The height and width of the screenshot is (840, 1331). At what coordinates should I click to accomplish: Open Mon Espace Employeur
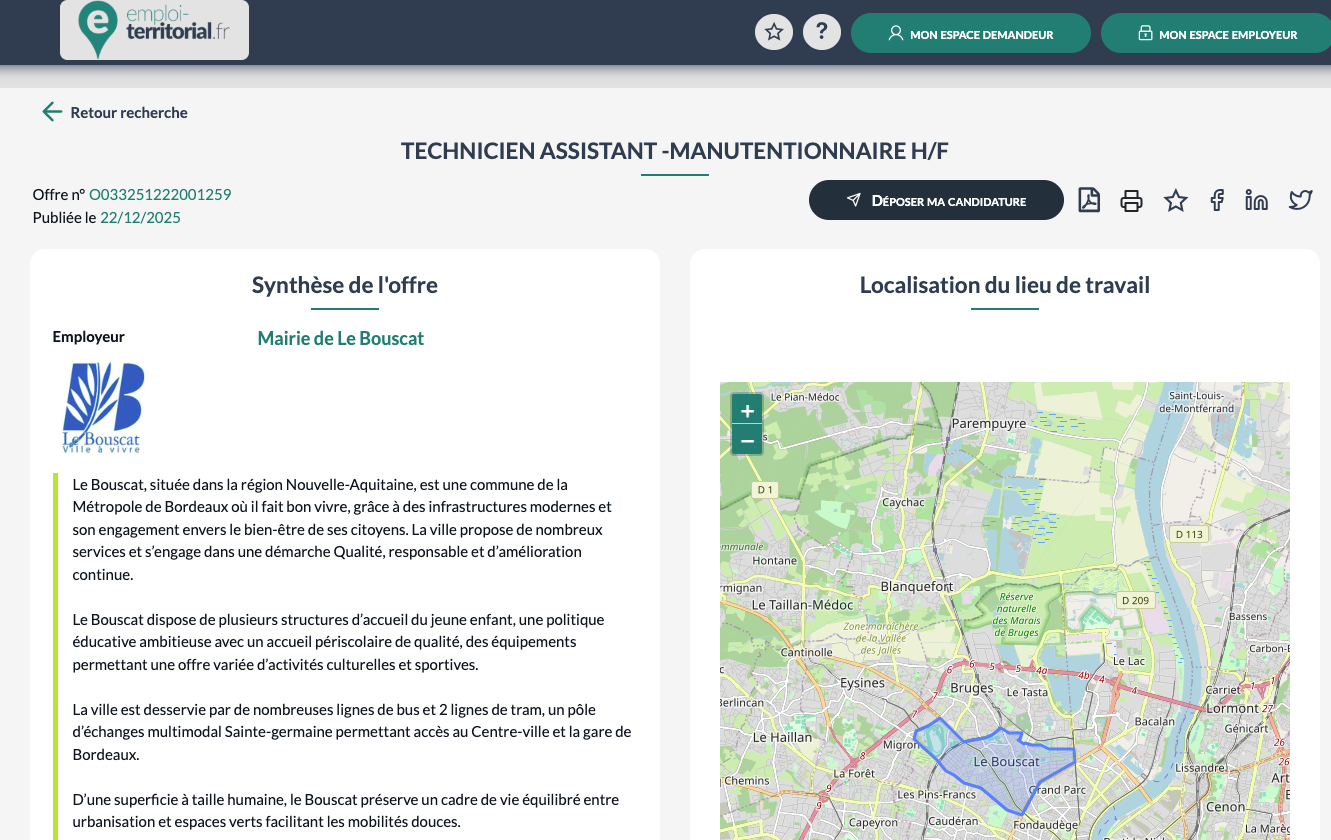[1216, 34]
